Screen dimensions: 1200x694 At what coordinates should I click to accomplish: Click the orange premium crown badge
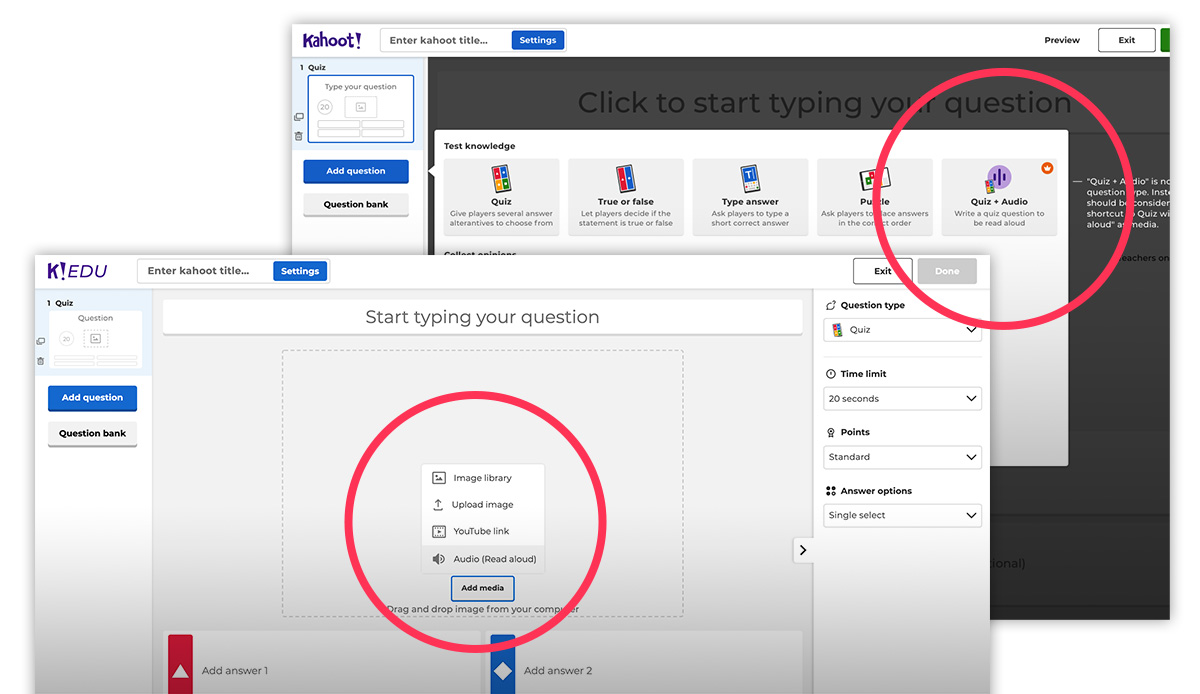tap(1047, 168)
